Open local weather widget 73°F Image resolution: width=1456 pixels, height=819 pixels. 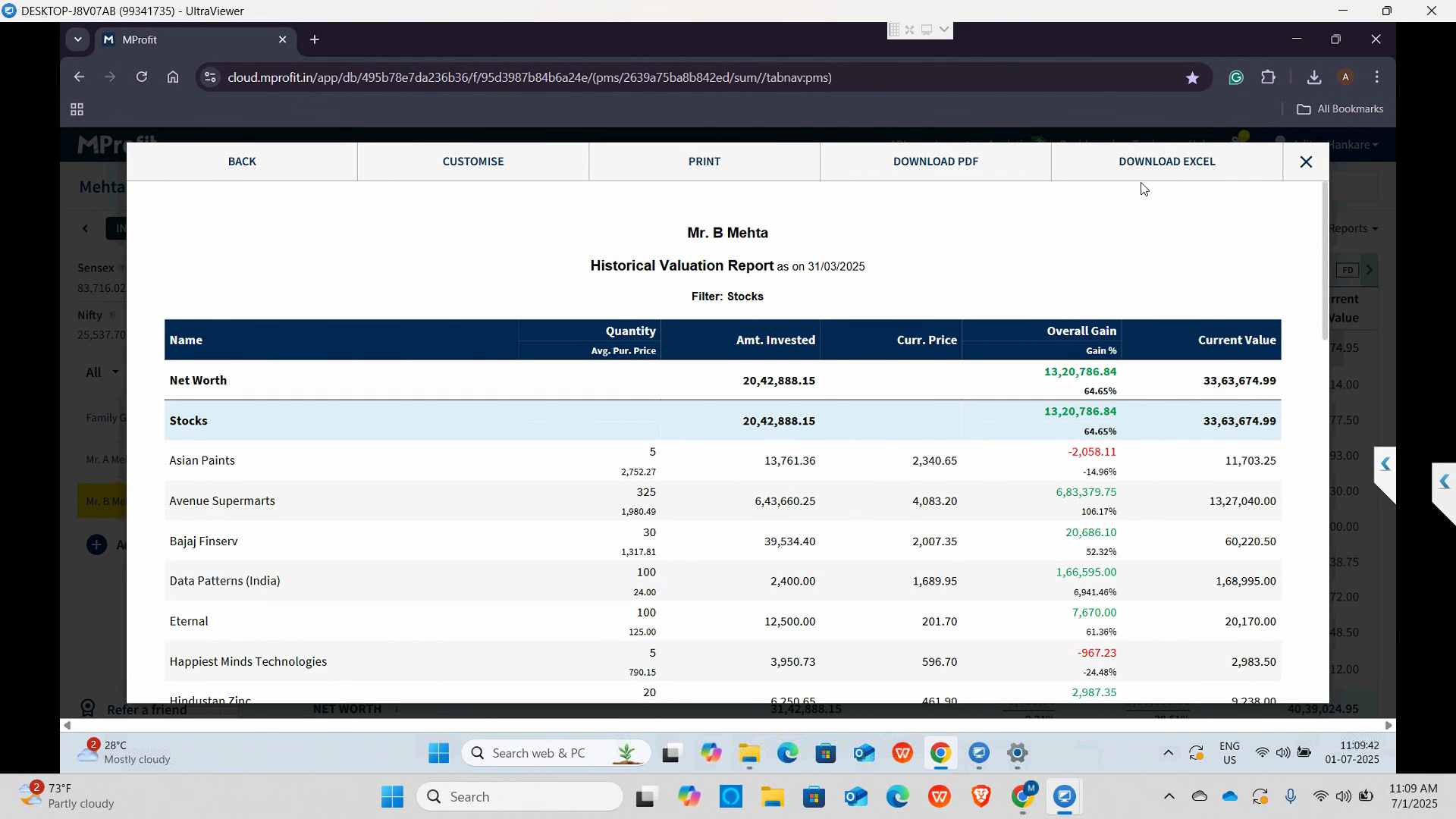66,796
